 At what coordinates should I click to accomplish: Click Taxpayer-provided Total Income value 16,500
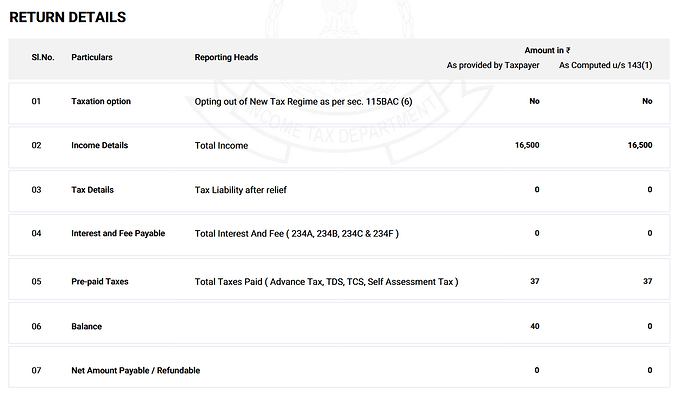pos(527,145)
